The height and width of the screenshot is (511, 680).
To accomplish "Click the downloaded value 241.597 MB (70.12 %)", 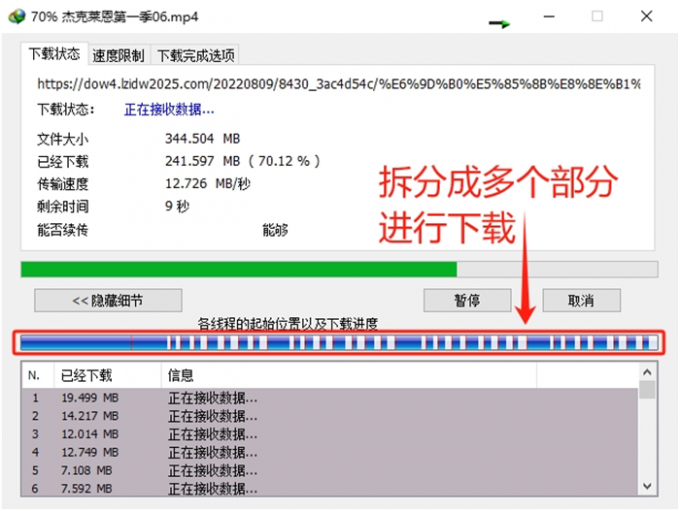I will pos(242,161).
